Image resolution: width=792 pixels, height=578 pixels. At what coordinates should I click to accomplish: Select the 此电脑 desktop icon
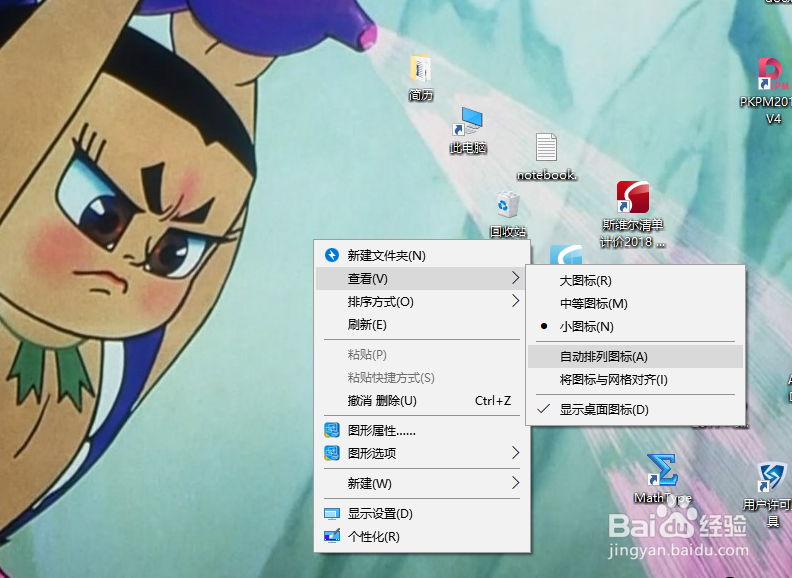coord(468,122)
